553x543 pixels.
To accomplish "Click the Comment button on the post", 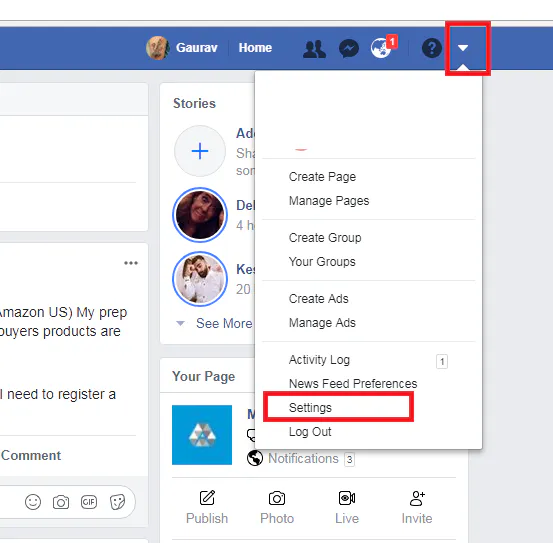I will tap(31, 456).
